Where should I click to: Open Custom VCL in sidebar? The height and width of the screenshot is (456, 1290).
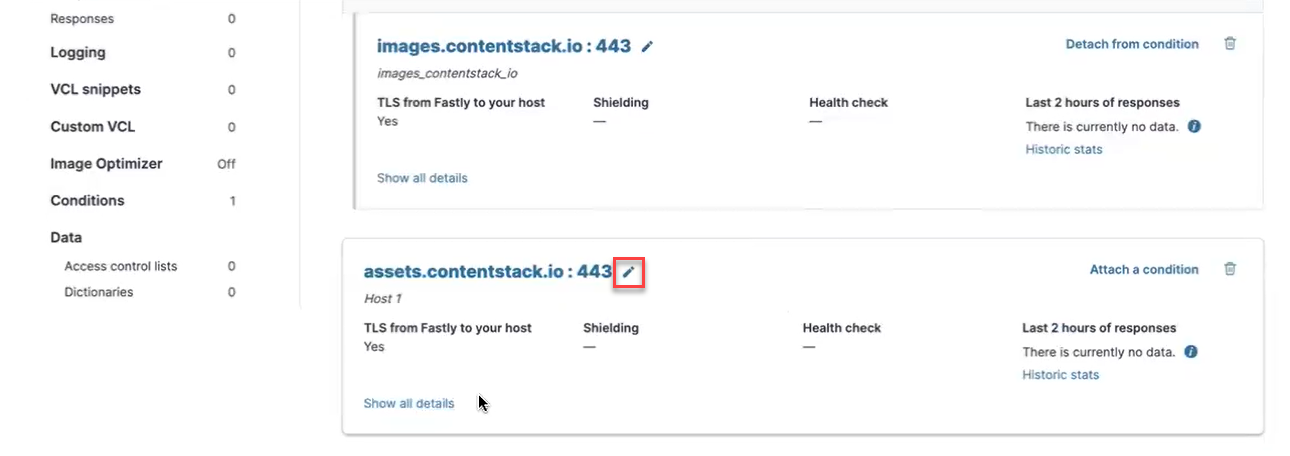coord(92,126)
